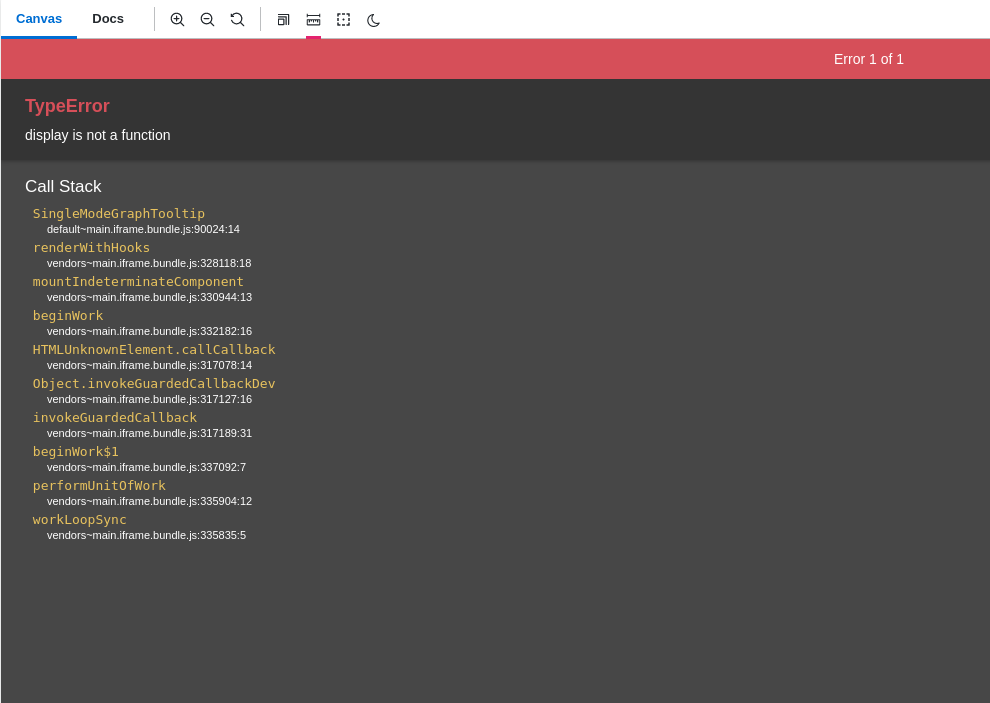Click the performUnitOfWork stack entry

(99, 485)
